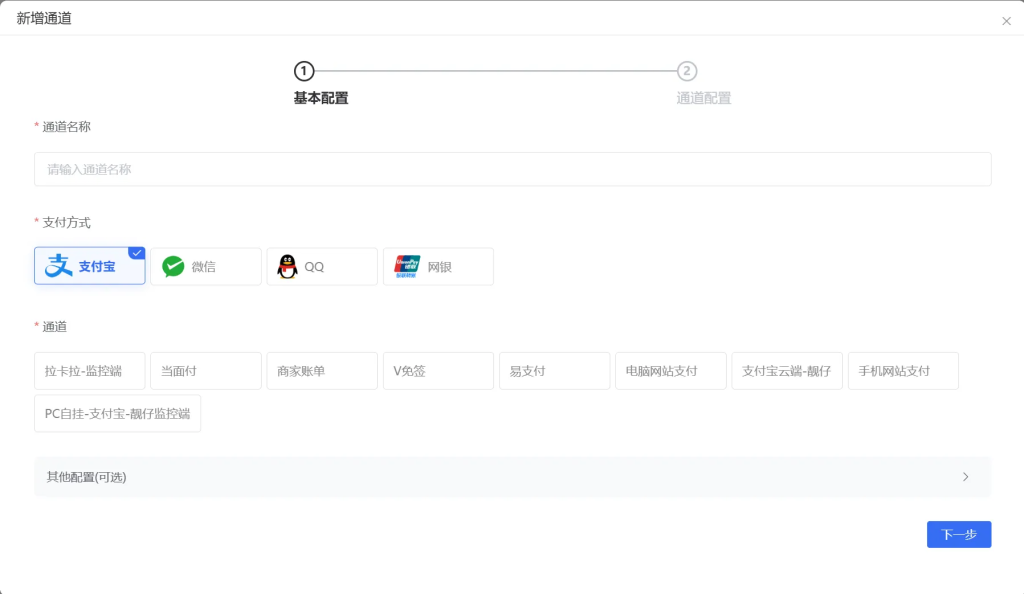The width and height of the screenshot is (1024, 594).
Task: Click the Alipay logo icon
Action: click(60, 266)
